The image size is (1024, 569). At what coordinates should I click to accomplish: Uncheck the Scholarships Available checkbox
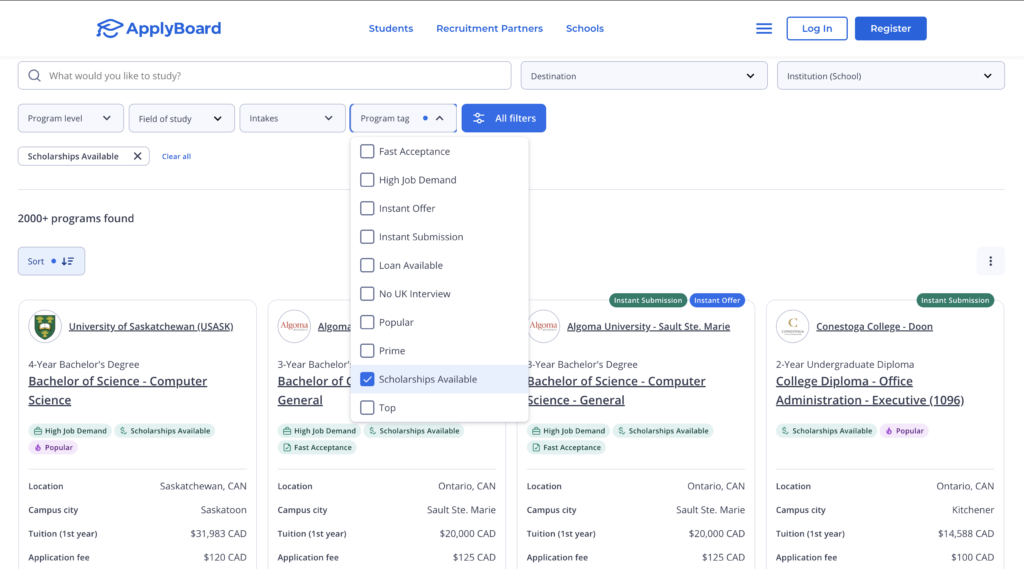point(367,380)
